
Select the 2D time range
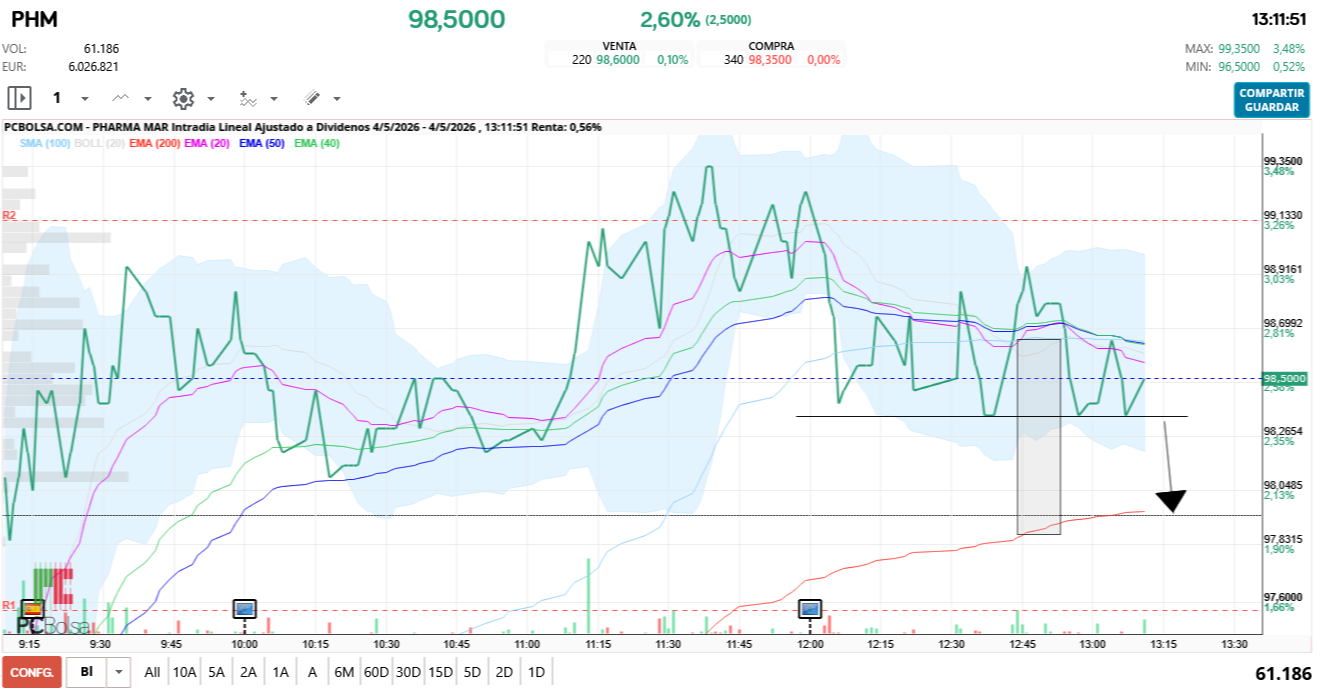(504, 672)
